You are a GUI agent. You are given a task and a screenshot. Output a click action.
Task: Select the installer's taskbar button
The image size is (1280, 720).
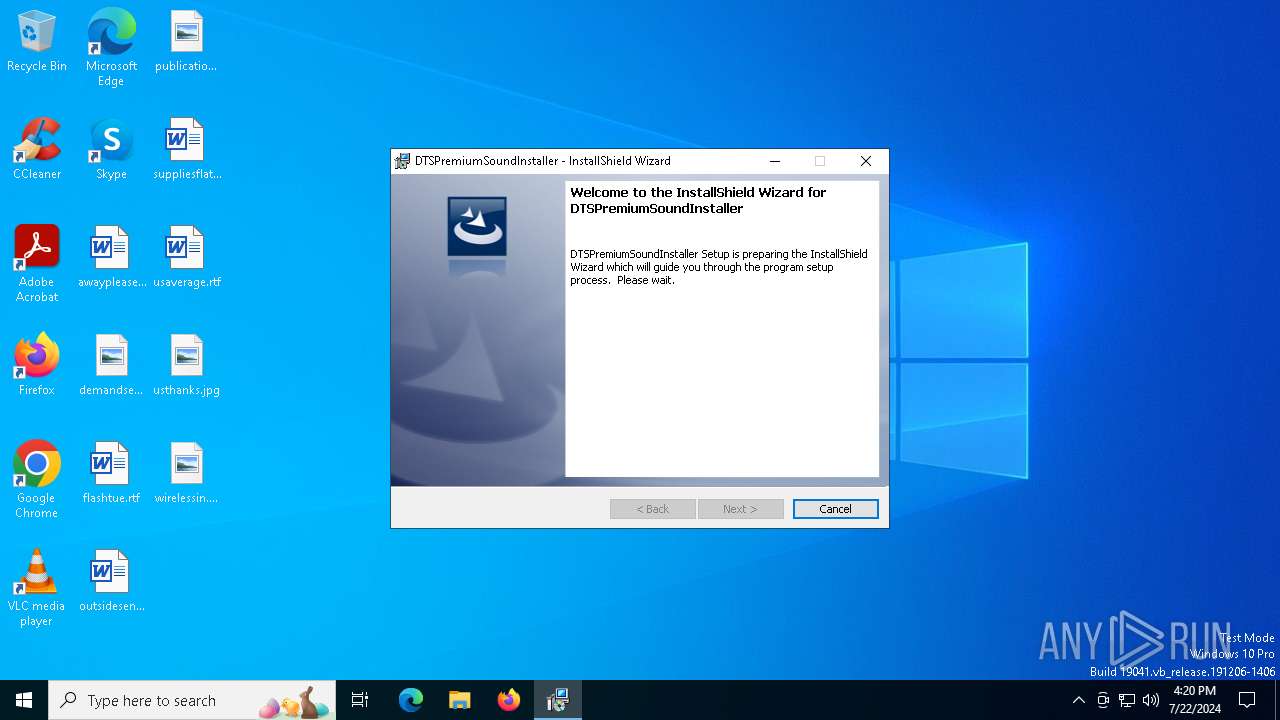(x=558, y=700)
